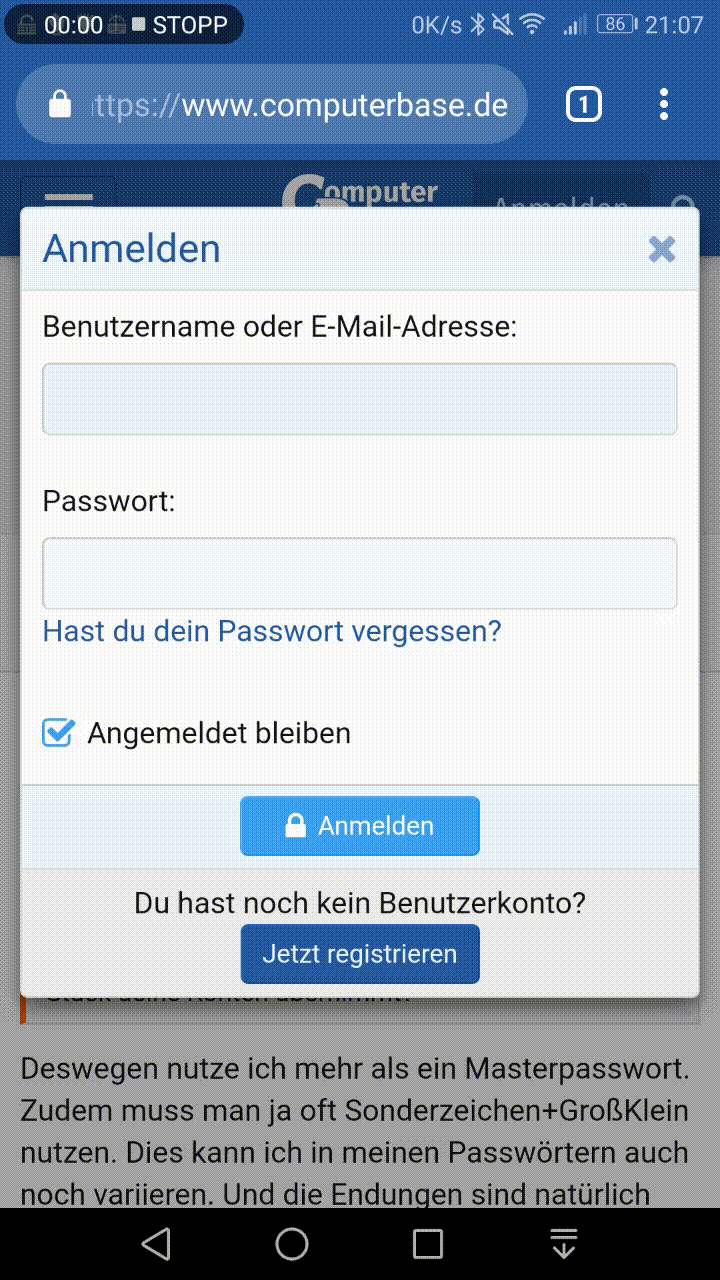Close the Anmelden login dialog
This screenshot has width=720, height=1280.
pyautogui.click(x=662, y=249)
